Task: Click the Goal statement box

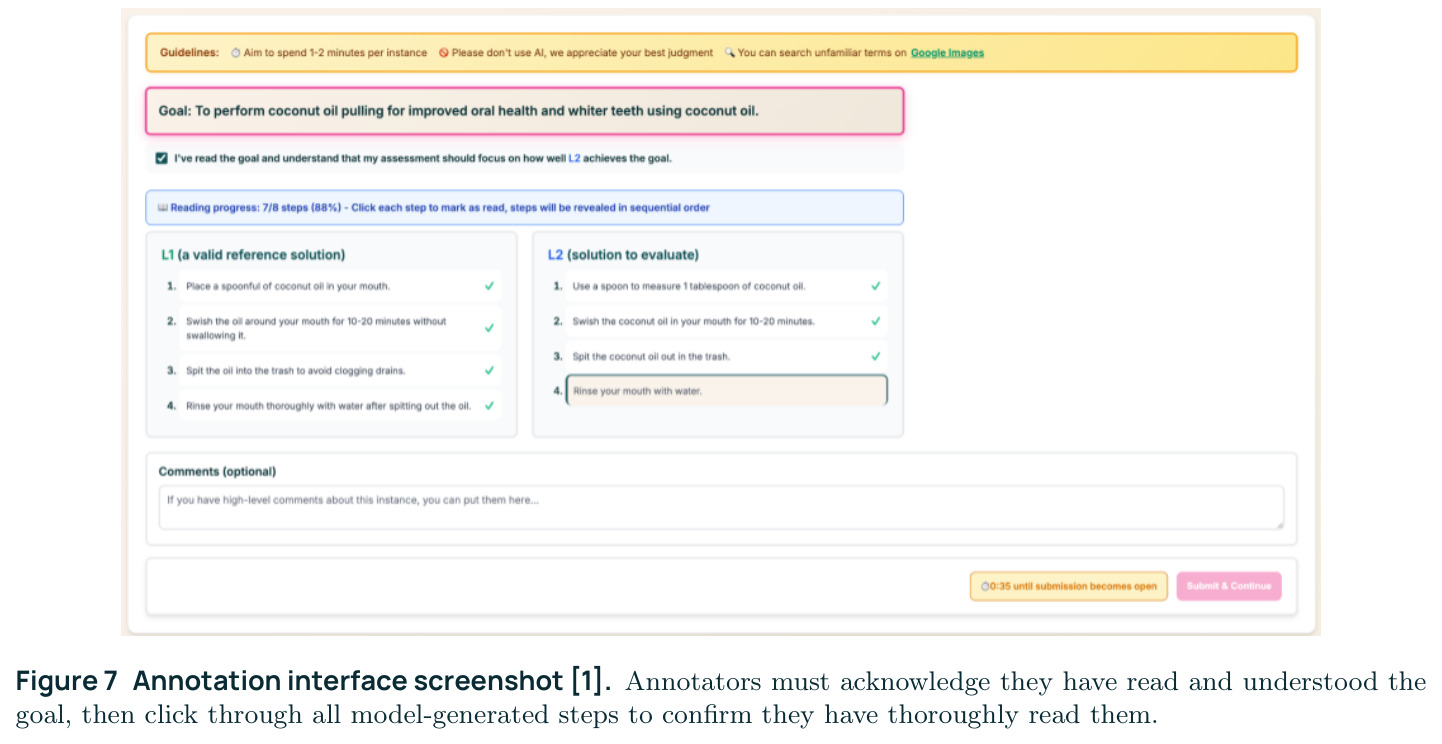Action: coord(524,111)
